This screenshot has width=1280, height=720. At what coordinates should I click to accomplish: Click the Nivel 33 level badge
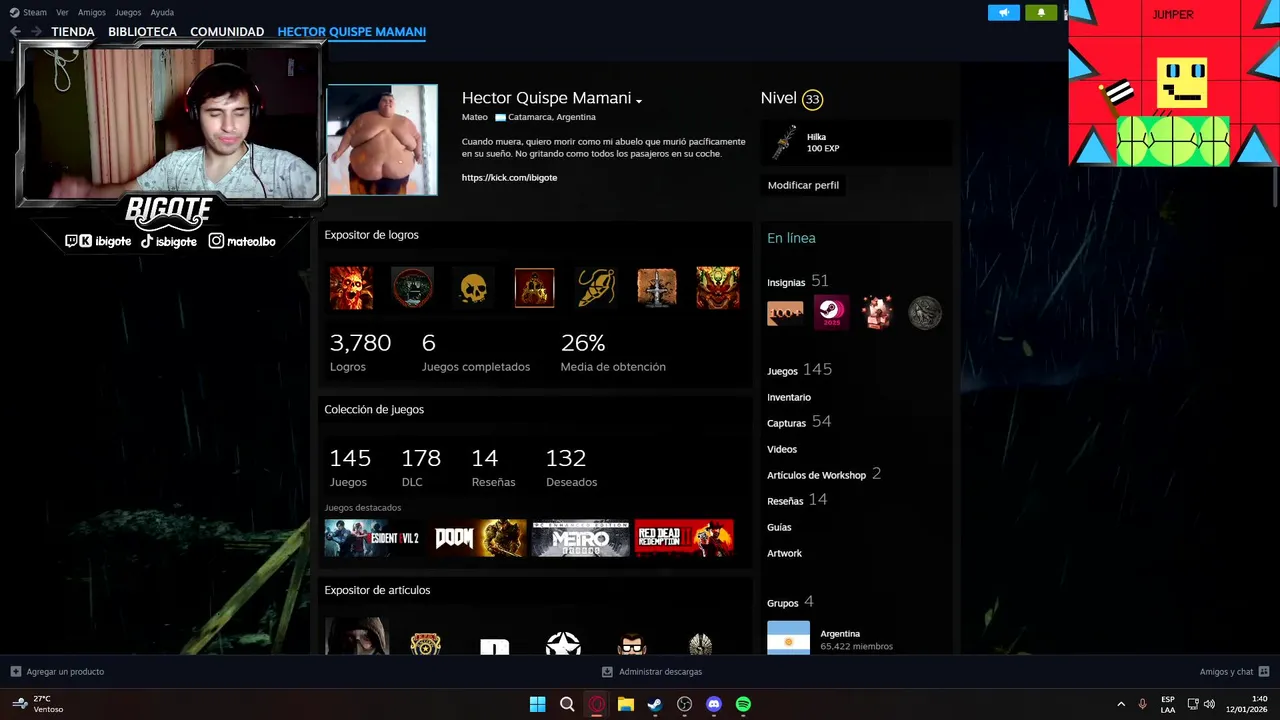click(x=812, y=99)
